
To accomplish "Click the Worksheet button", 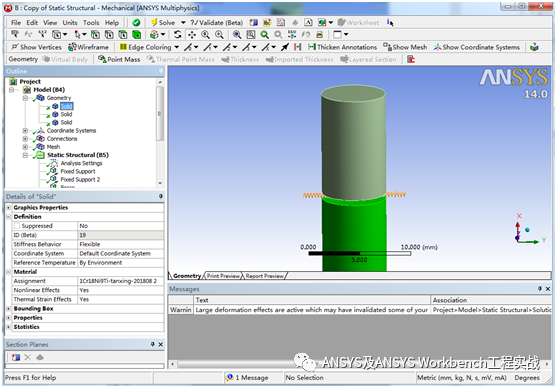I will coord(358,22).
